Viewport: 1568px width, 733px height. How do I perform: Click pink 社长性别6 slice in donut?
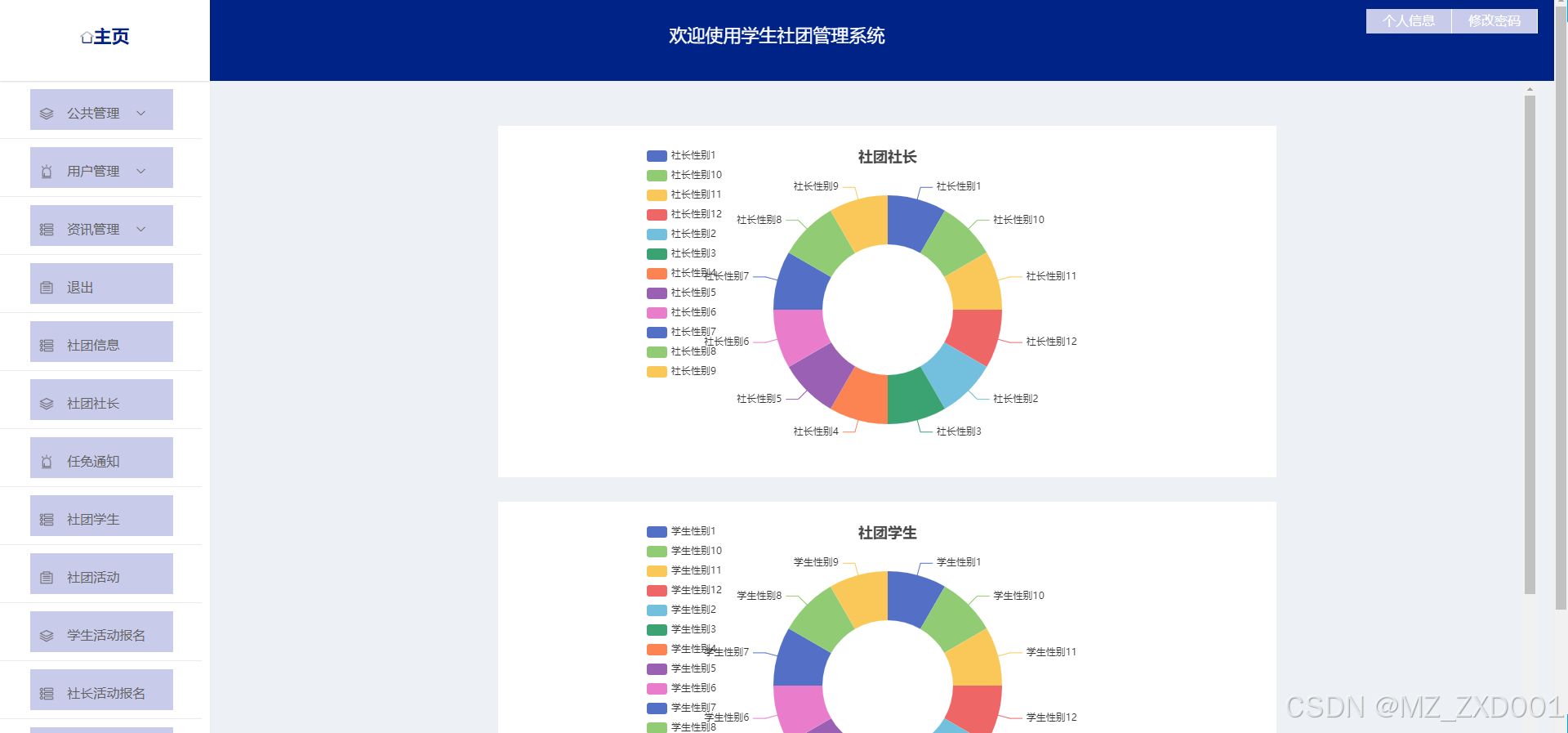(802, 333)
